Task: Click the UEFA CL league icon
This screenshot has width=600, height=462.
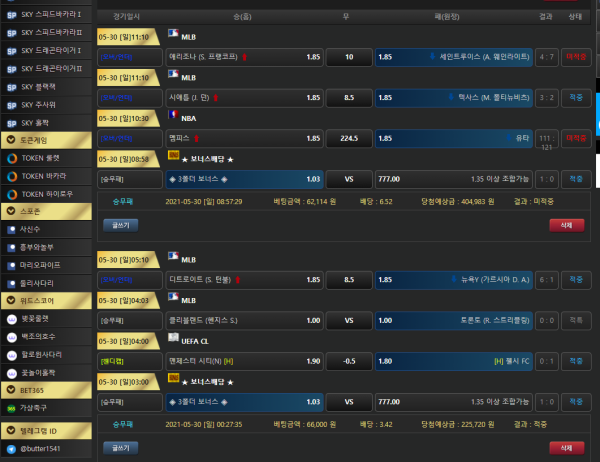Action: click(174, 339)
